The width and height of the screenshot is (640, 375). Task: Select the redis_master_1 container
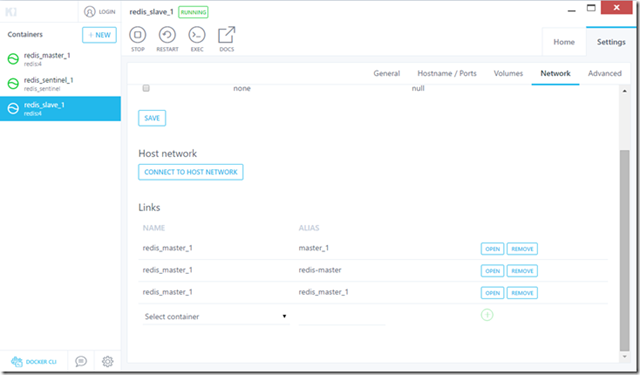tap(60, 59)
